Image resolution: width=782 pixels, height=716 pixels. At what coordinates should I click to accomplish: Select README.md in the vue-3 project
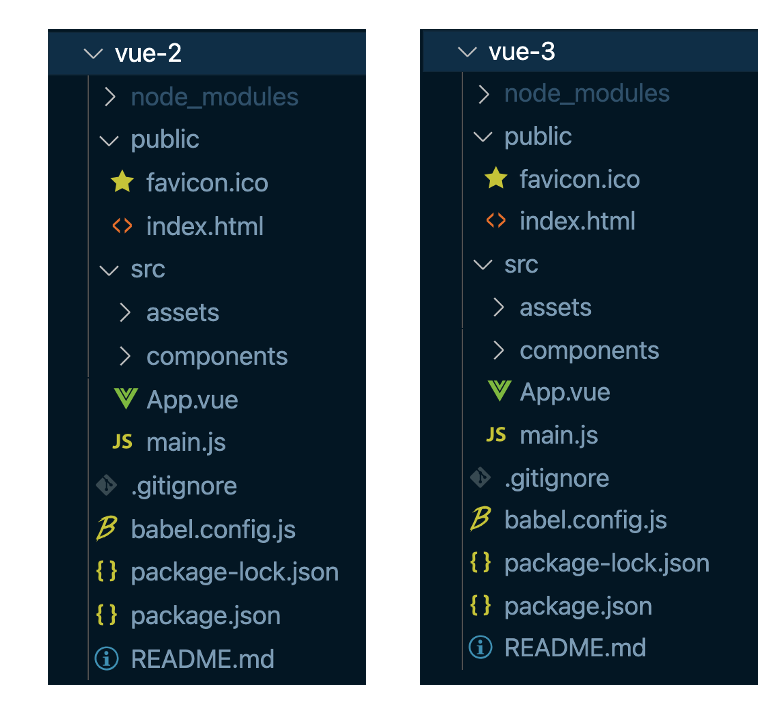(575, 648)
